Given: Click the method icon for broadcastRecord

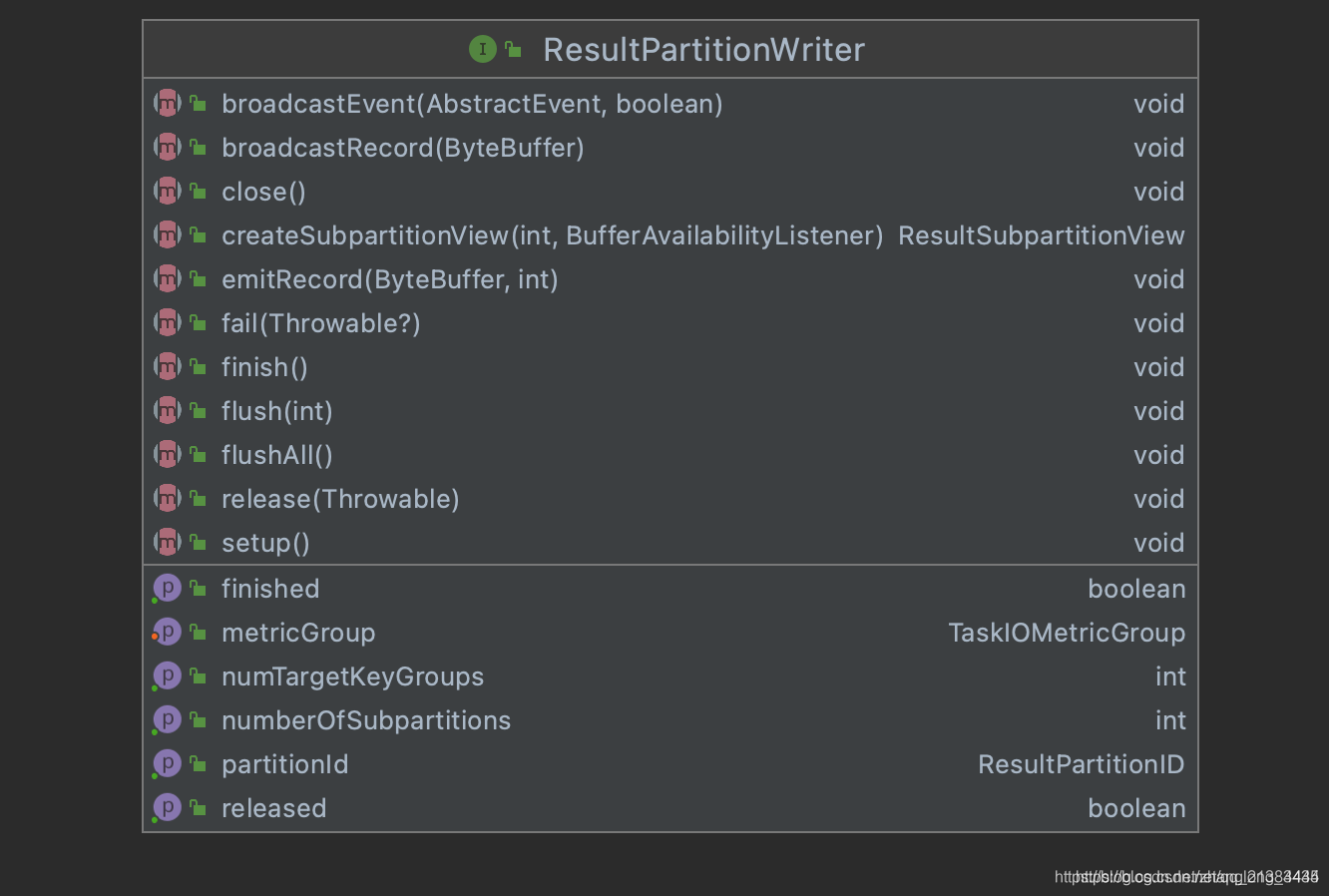Looking at the screenshot, I should [x=168, y=147].
